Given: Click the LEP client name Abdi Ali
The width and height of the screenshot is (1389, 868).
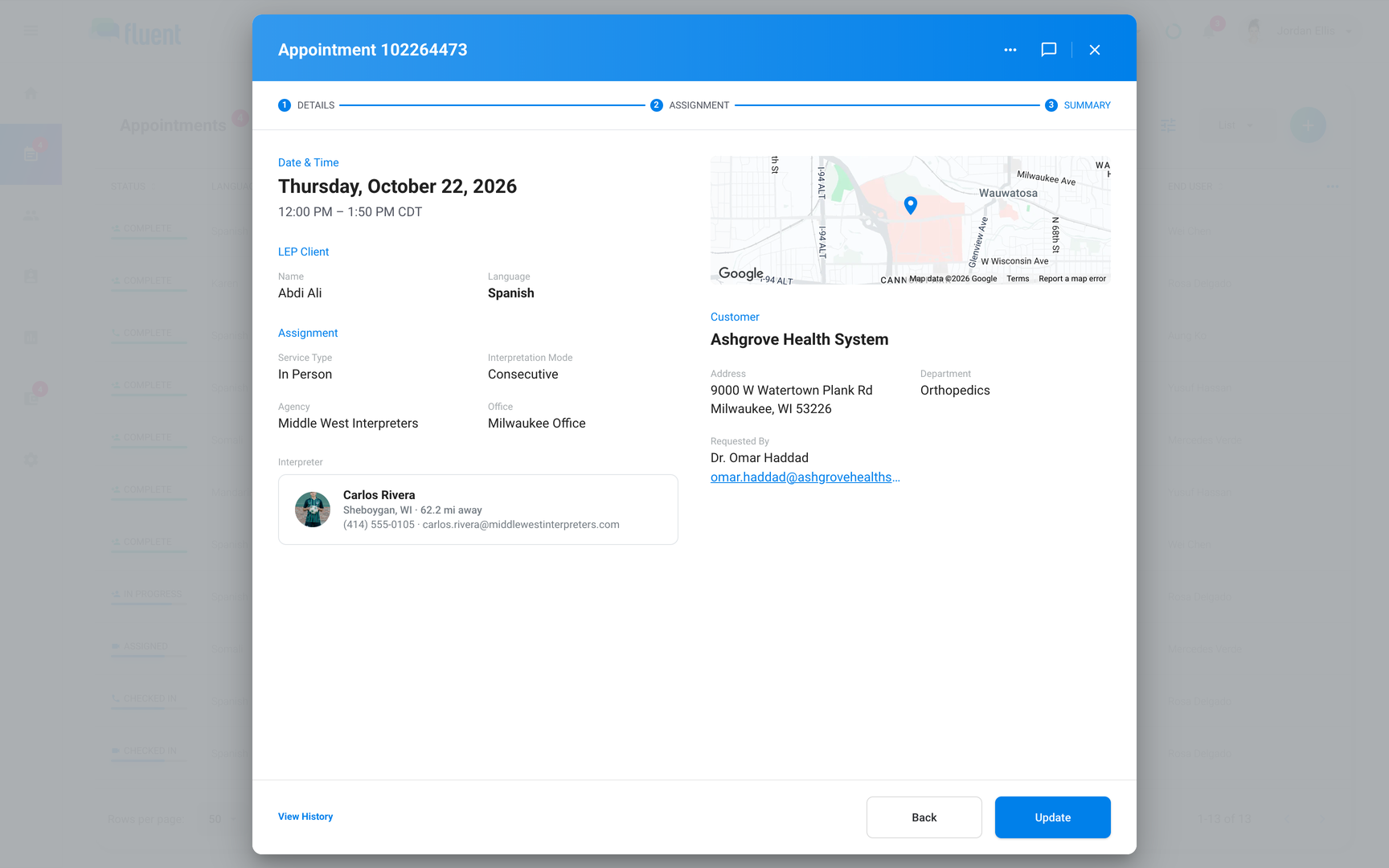Looking at the screenshot, I should pyautogui.click(x=300, y=293).
